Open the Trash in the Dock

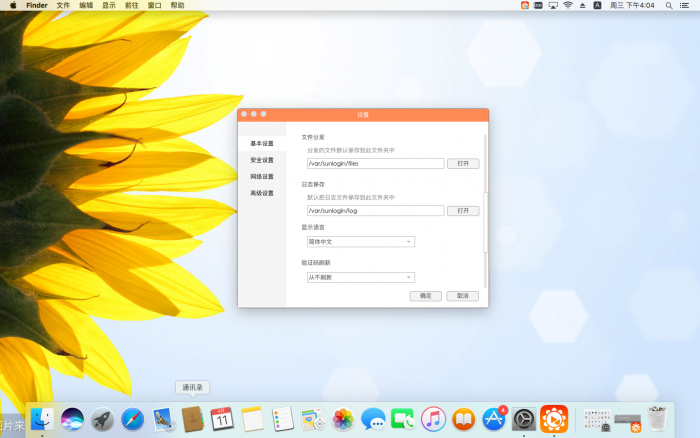point(657,419)
